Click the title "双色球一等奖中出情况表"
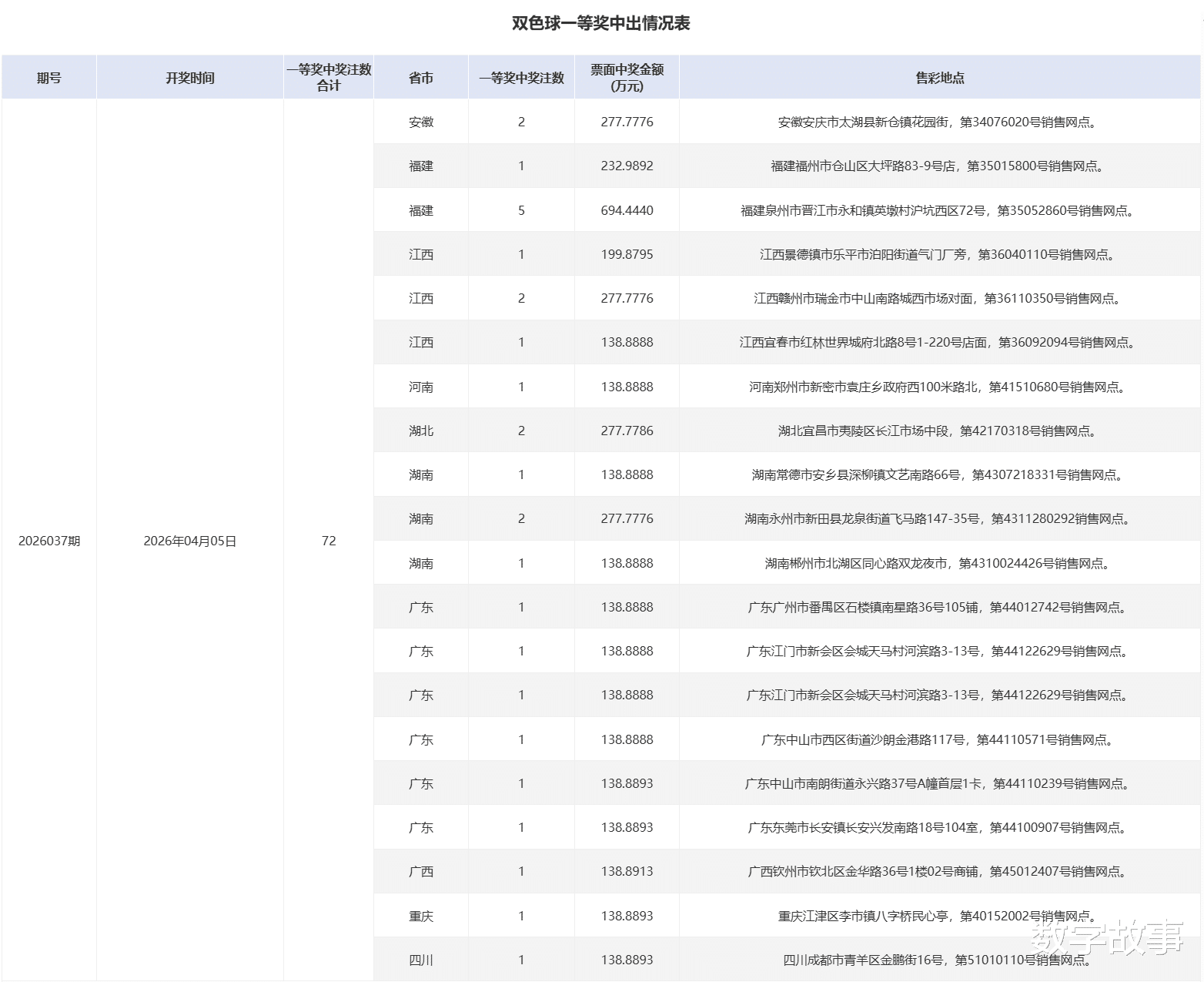Viewport: 1204px width, 982px height. tap(601, 23)
